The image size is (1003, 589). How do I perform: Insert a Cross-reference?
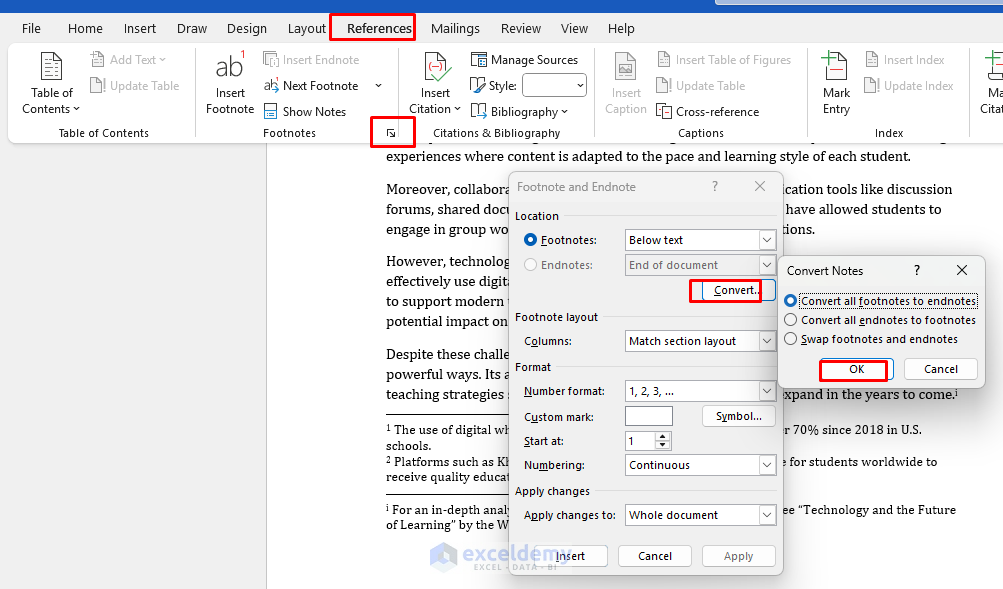click(x=708, y=112)
